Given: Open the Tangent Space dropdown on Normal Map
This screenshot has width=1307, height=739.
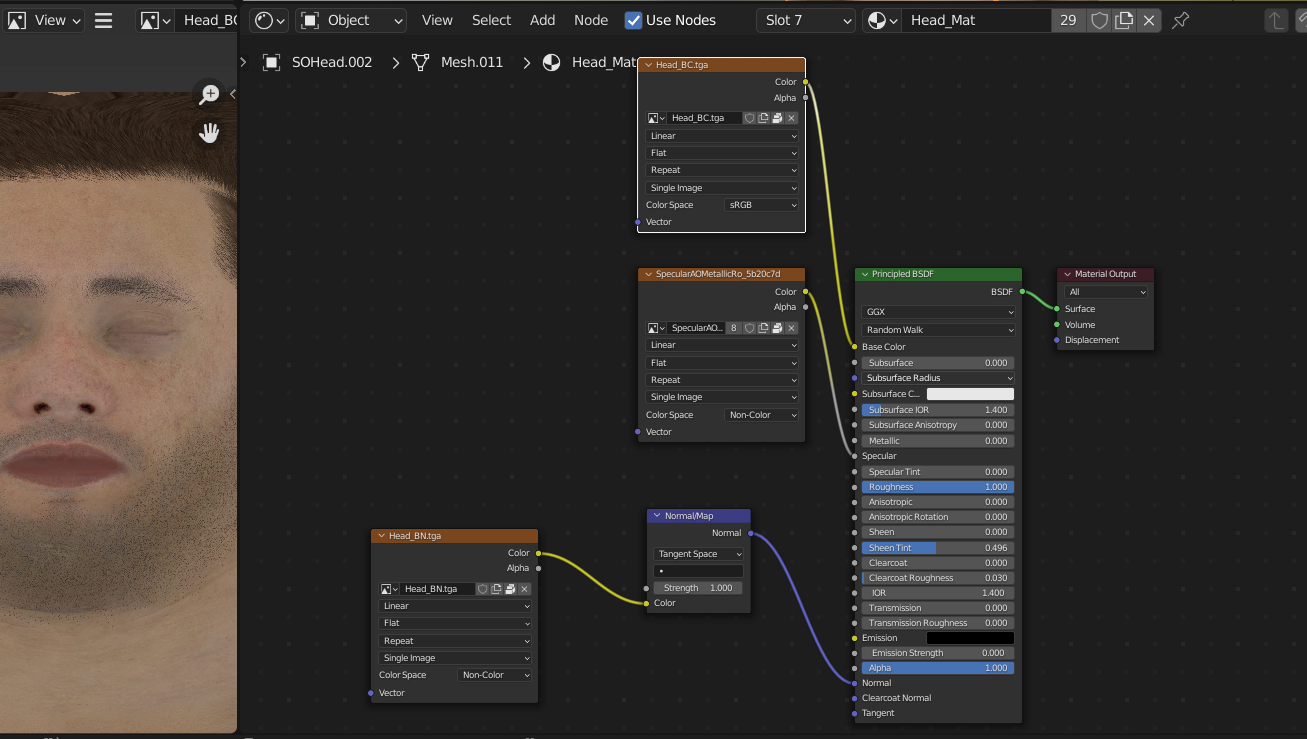Looking at the screenshot, I should tap(699, 554).
